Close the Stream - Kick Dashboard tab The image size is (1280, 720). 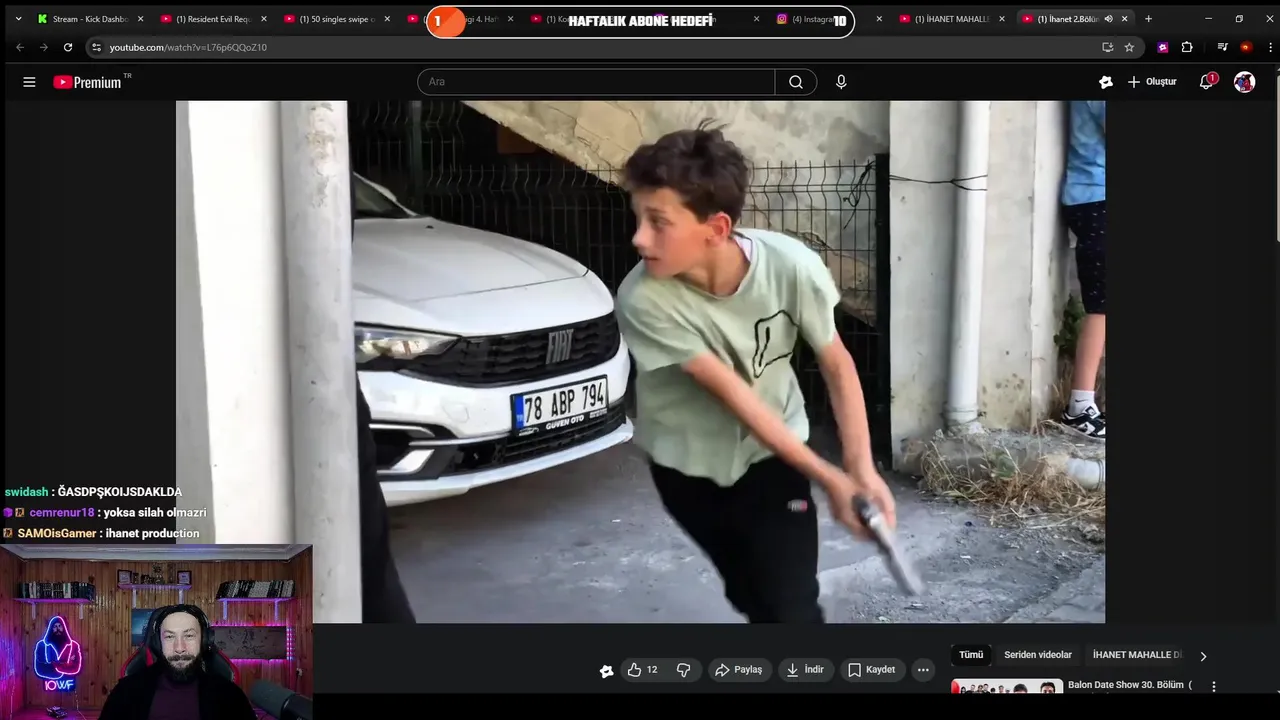pos(140,19)
